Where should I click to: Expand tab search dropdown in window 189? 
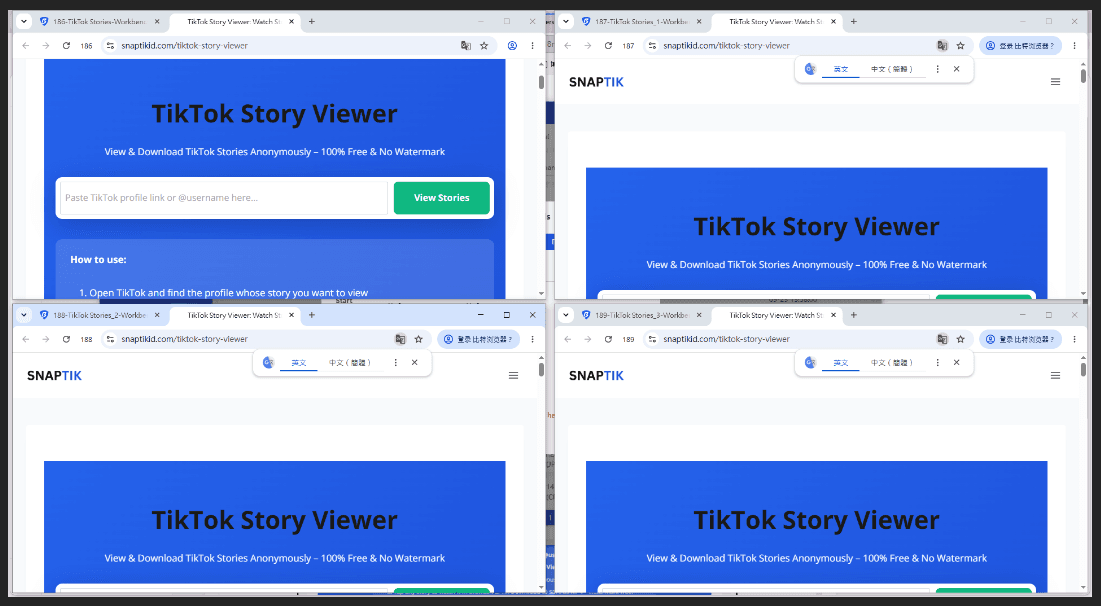click(566, 315)
